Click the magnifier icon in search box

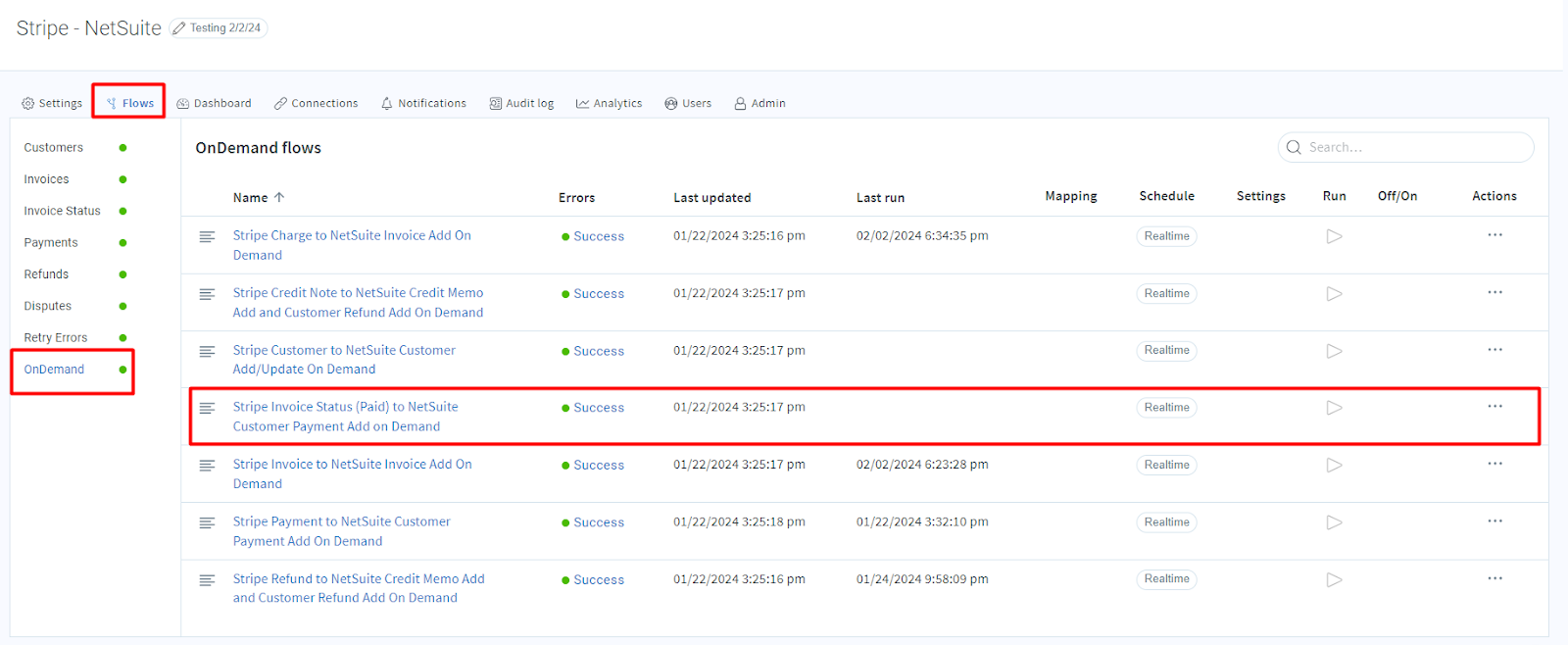pos(1294,147)
